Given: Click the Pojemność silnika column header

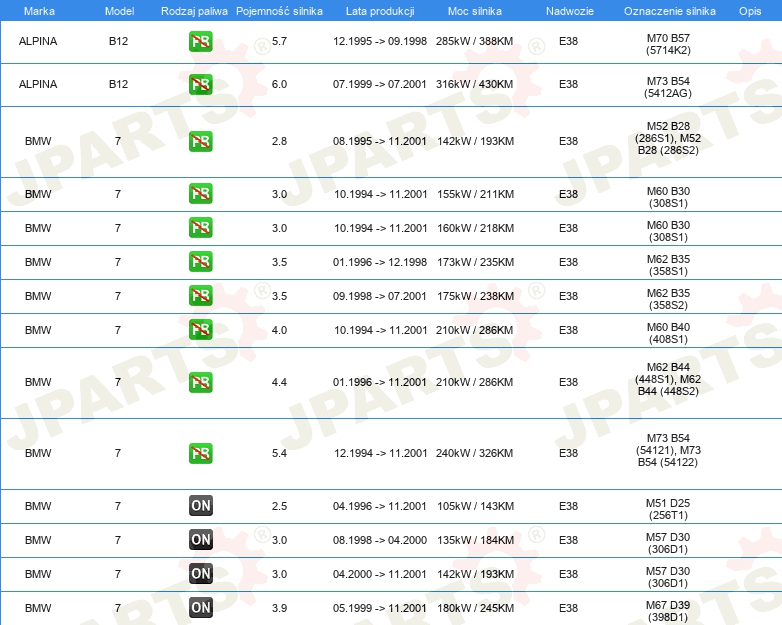Looking at the screenshot, I should [279, 11].
